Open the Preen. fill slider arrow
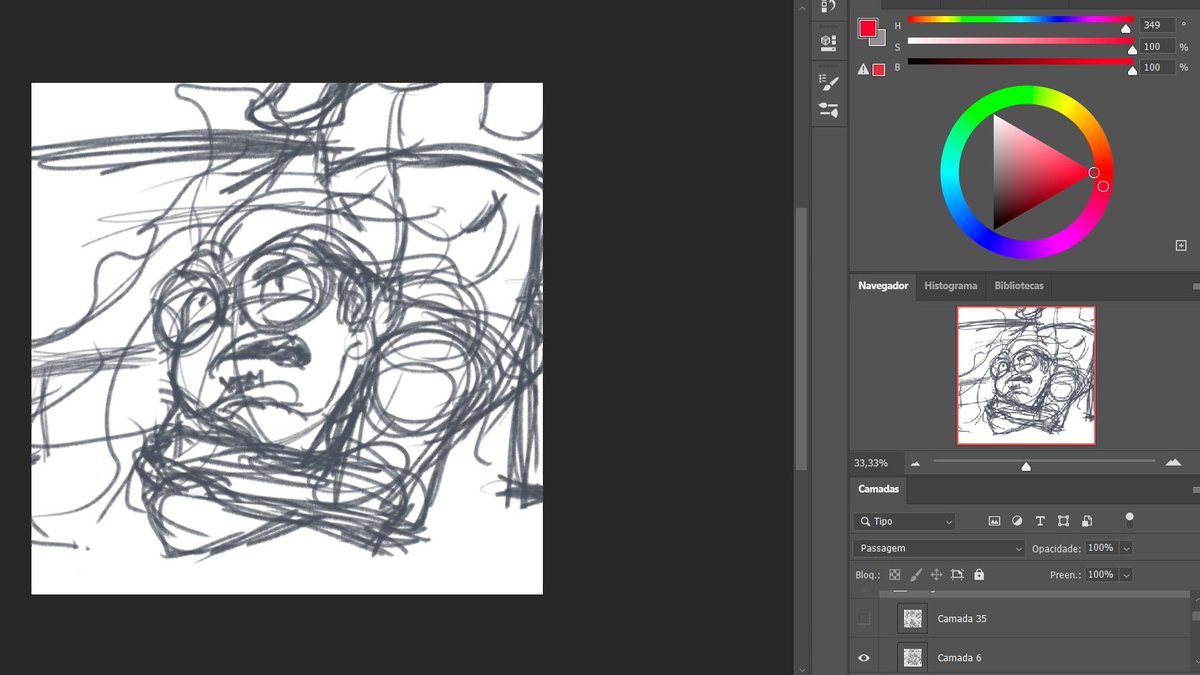The height and width of the screenshot is (675, 1200). [1127, 575]
